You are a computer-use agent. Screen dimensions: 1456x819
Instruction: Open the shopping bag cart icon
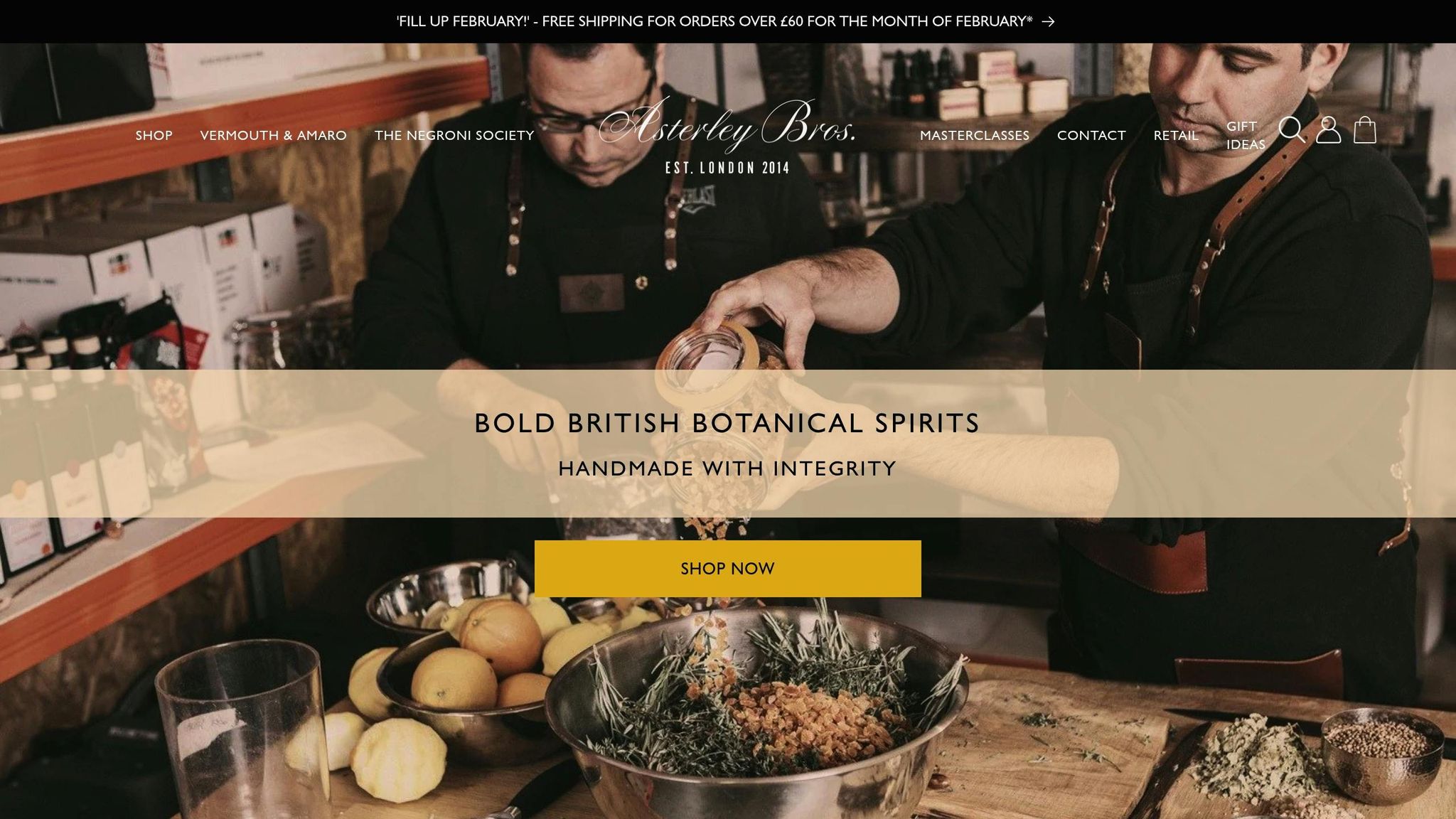tap(1365, 130)
